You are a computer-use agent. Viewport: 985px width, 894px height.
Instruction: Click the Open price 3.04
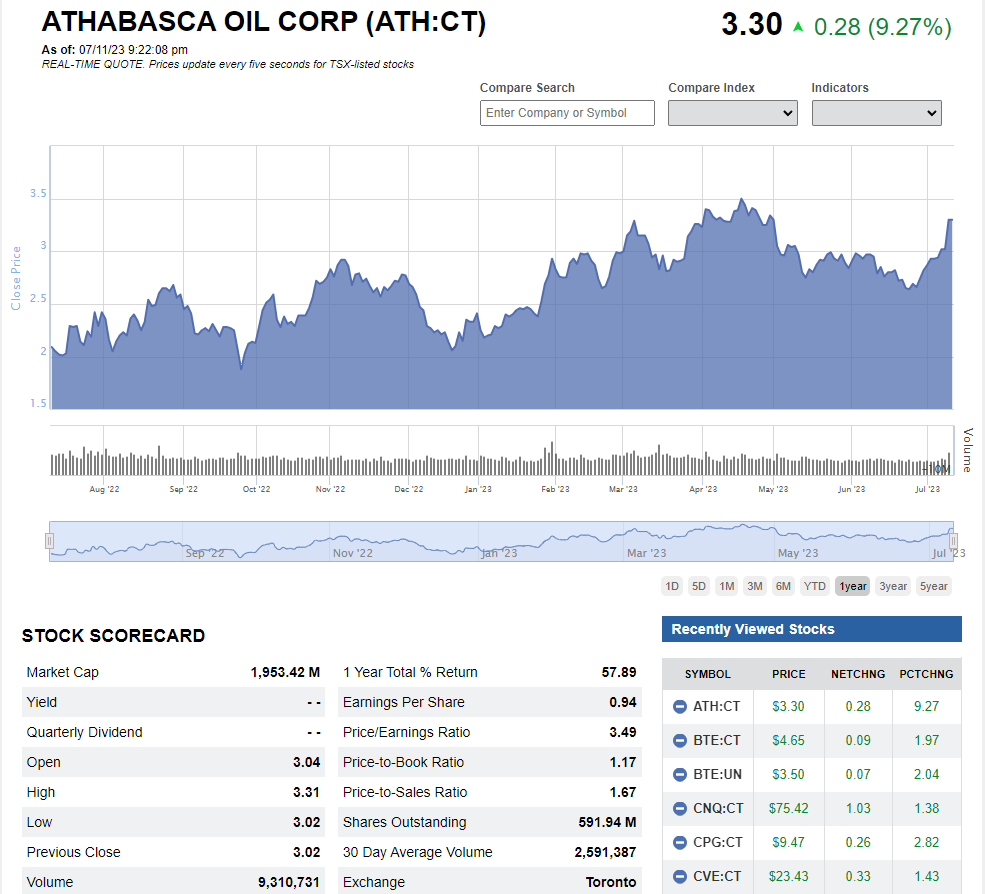pos(307,763)
